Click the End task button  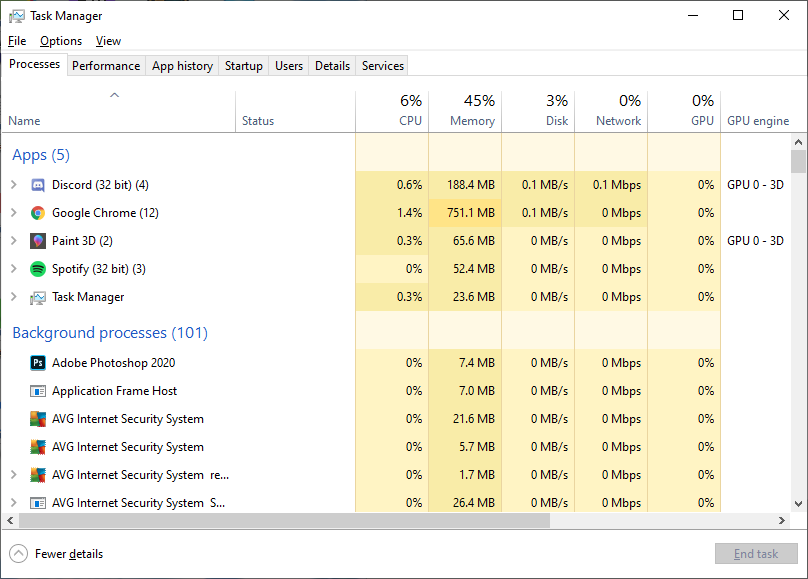click(x=756, y=554)
